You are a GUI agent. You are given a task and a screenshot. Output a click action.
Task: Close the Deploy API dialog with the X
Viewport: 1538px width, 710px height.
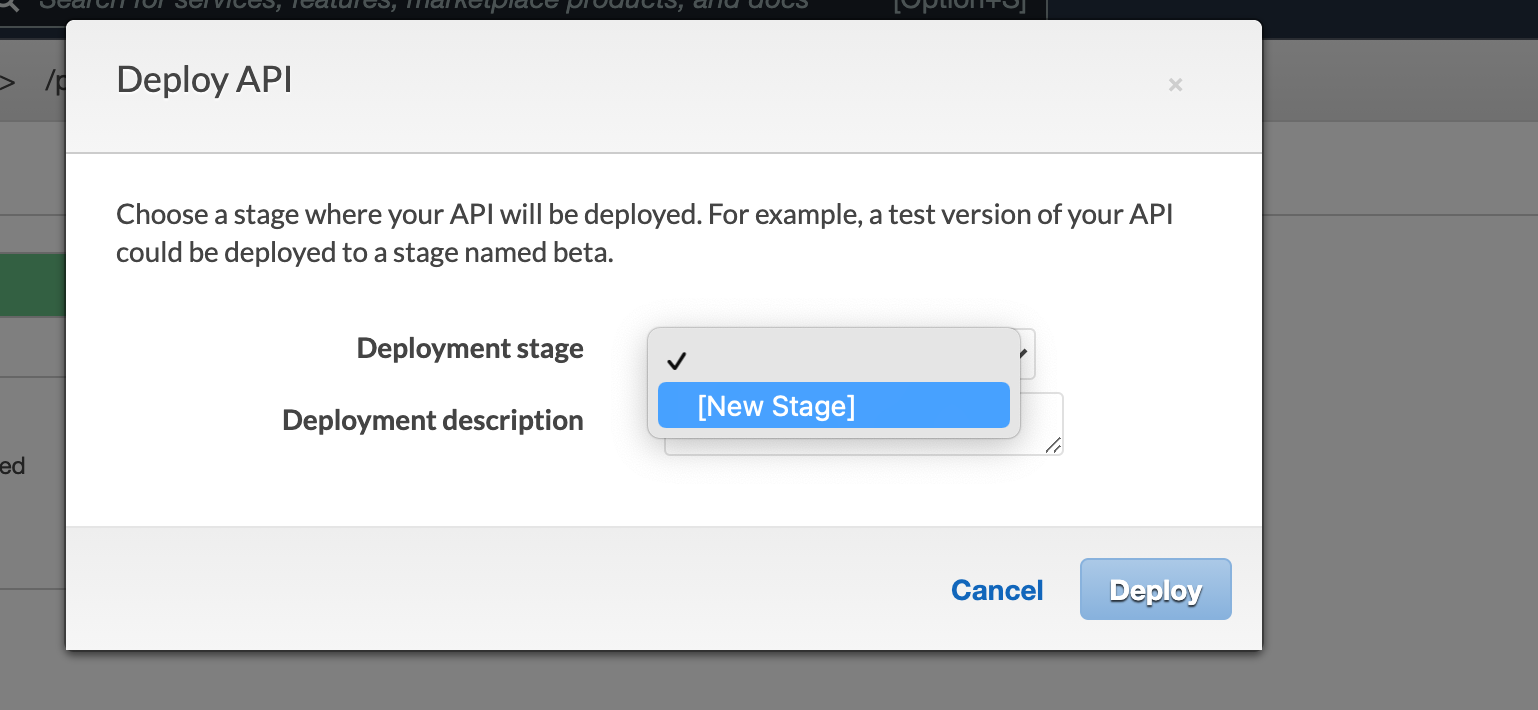pyautogui.click(x=1175, y=85)
